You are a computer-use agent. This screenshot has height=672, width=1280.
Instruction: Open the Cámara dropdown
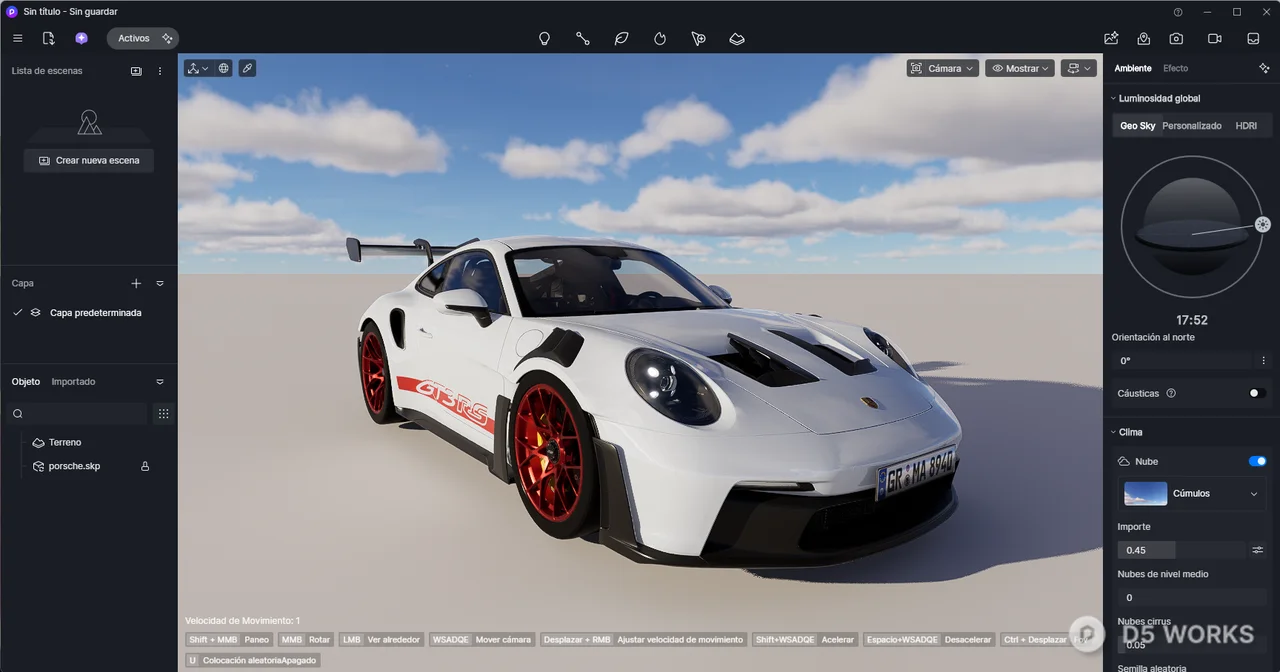pyautogui.click(x=943, y=68)
